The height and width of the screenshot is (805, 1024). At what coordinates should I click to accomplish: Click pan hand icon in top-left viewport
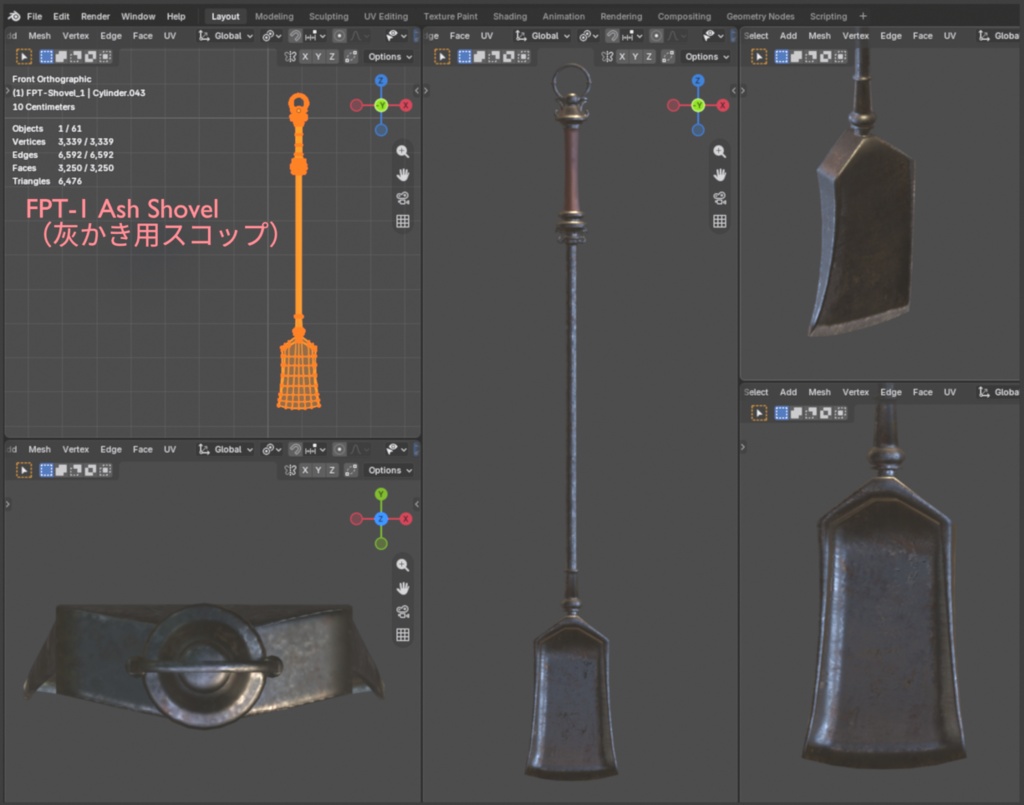[x=403, y=175]
